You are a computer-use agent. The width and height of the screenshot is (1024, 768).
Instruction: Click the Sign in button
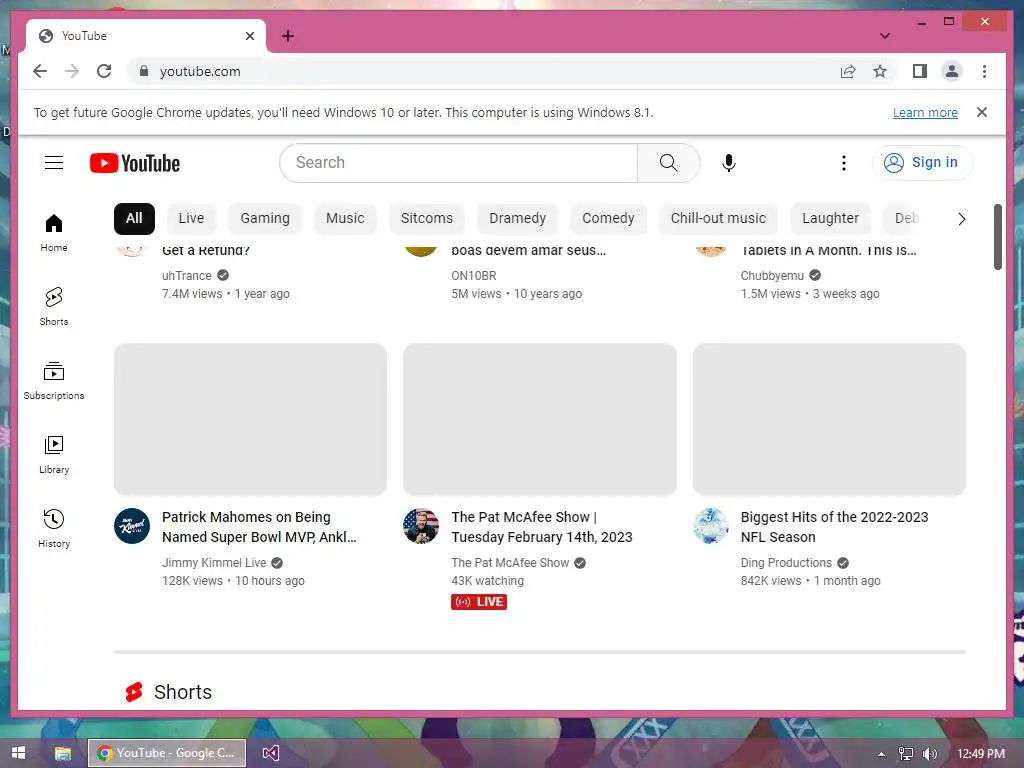tap(922, 163)
